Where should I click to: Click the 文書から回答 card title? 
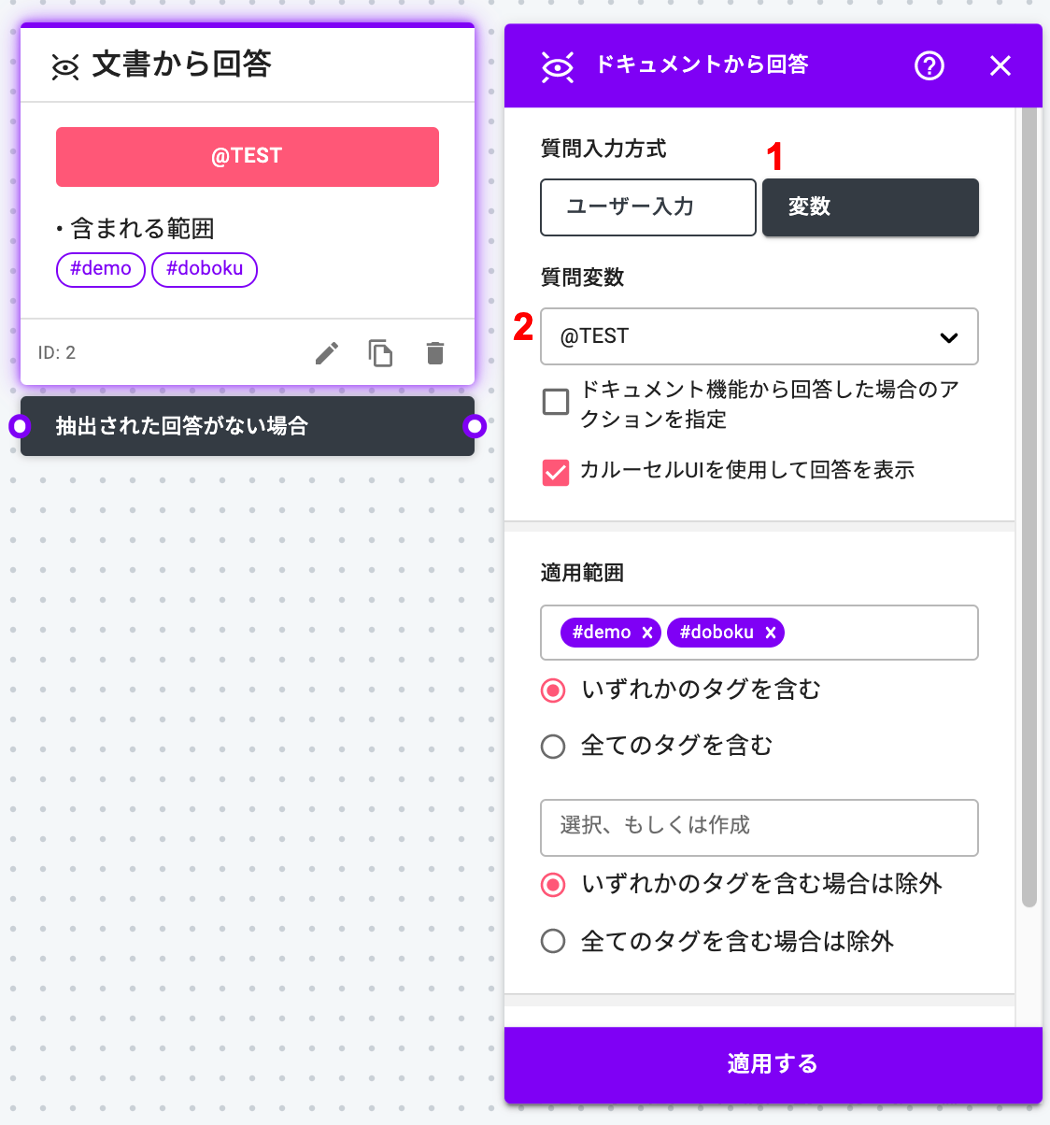pyautogui.click(x=182, y=65)
